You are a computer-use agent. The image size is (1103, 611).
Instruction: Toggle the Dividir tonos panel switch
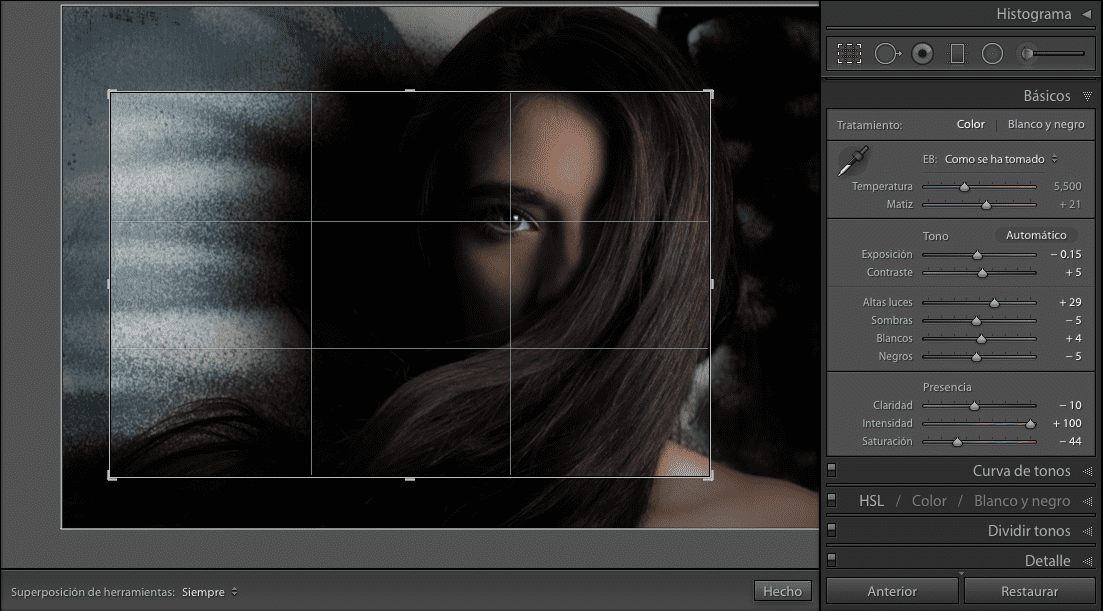click(831, 531)
